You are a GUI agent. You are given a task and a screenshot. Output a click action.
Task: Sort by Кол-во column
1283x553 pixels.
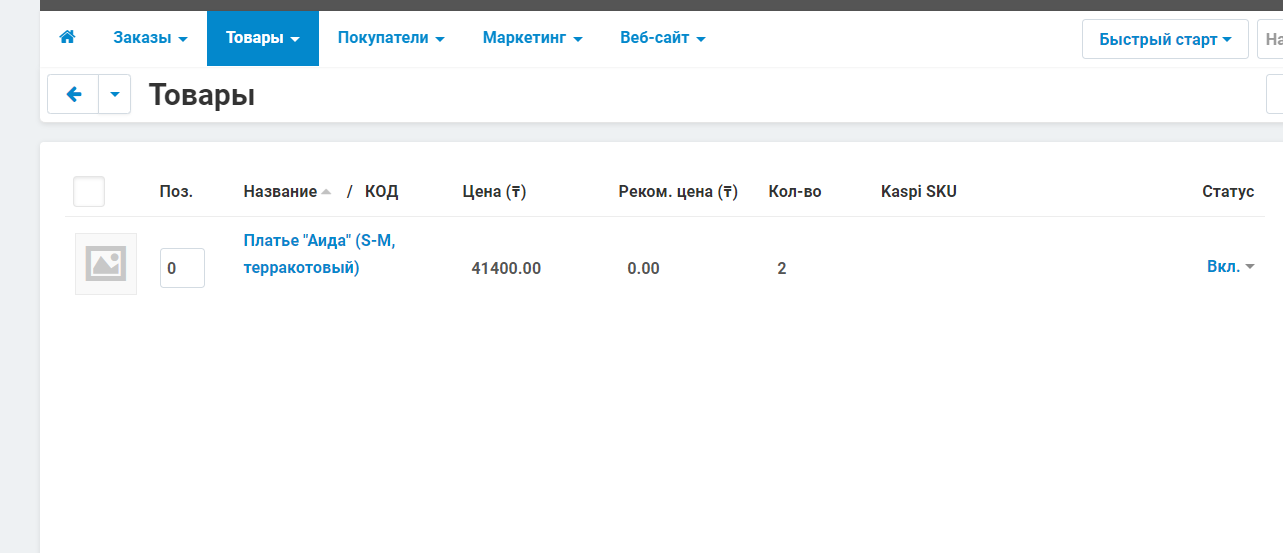[x=795, y=191]
